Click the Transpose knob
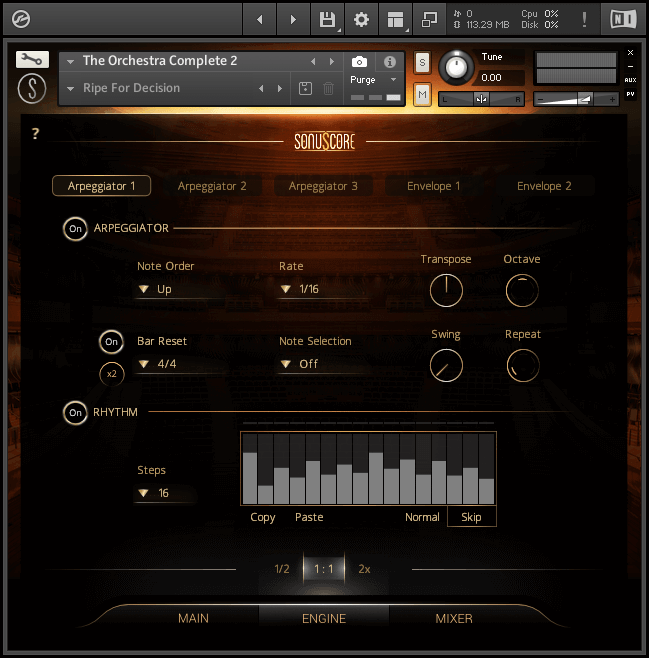The height and width of the screenshot is (658, 649). click(446, 290)
